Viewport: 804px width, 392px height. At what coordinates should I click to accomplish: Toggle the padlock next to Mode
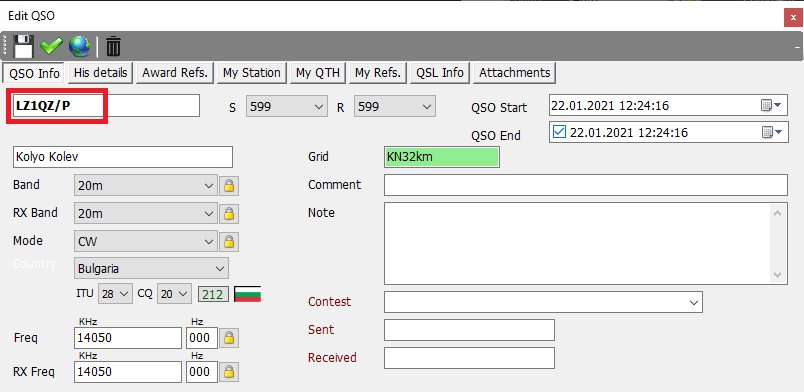pos(229,241)
